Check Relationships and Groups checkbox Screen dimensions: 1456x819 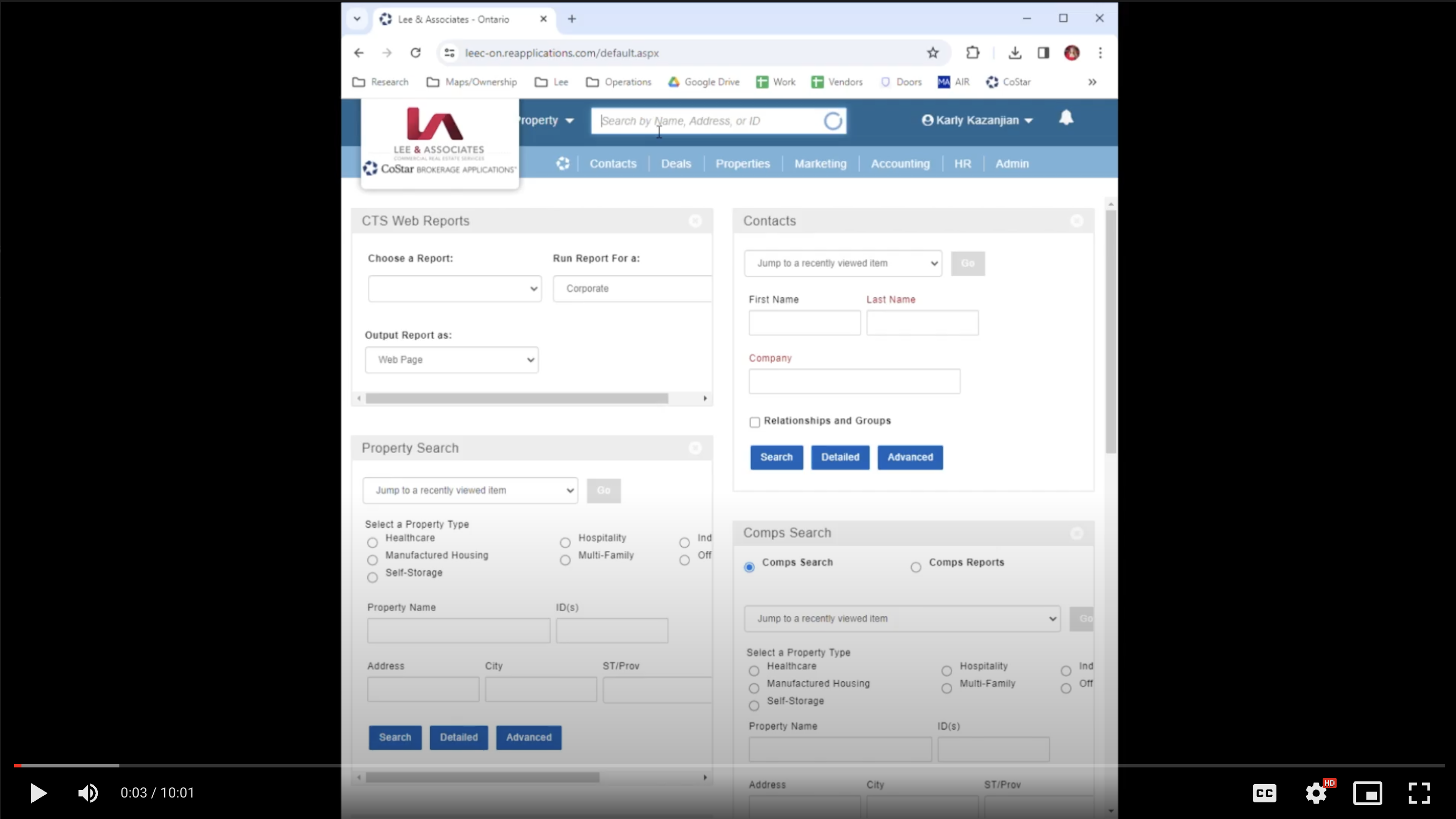[x=754, y=422]
